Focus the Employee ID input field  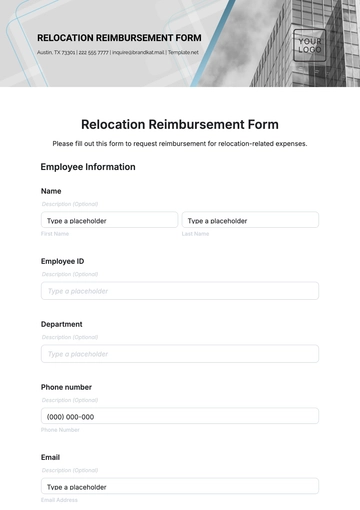pos(180,291)
